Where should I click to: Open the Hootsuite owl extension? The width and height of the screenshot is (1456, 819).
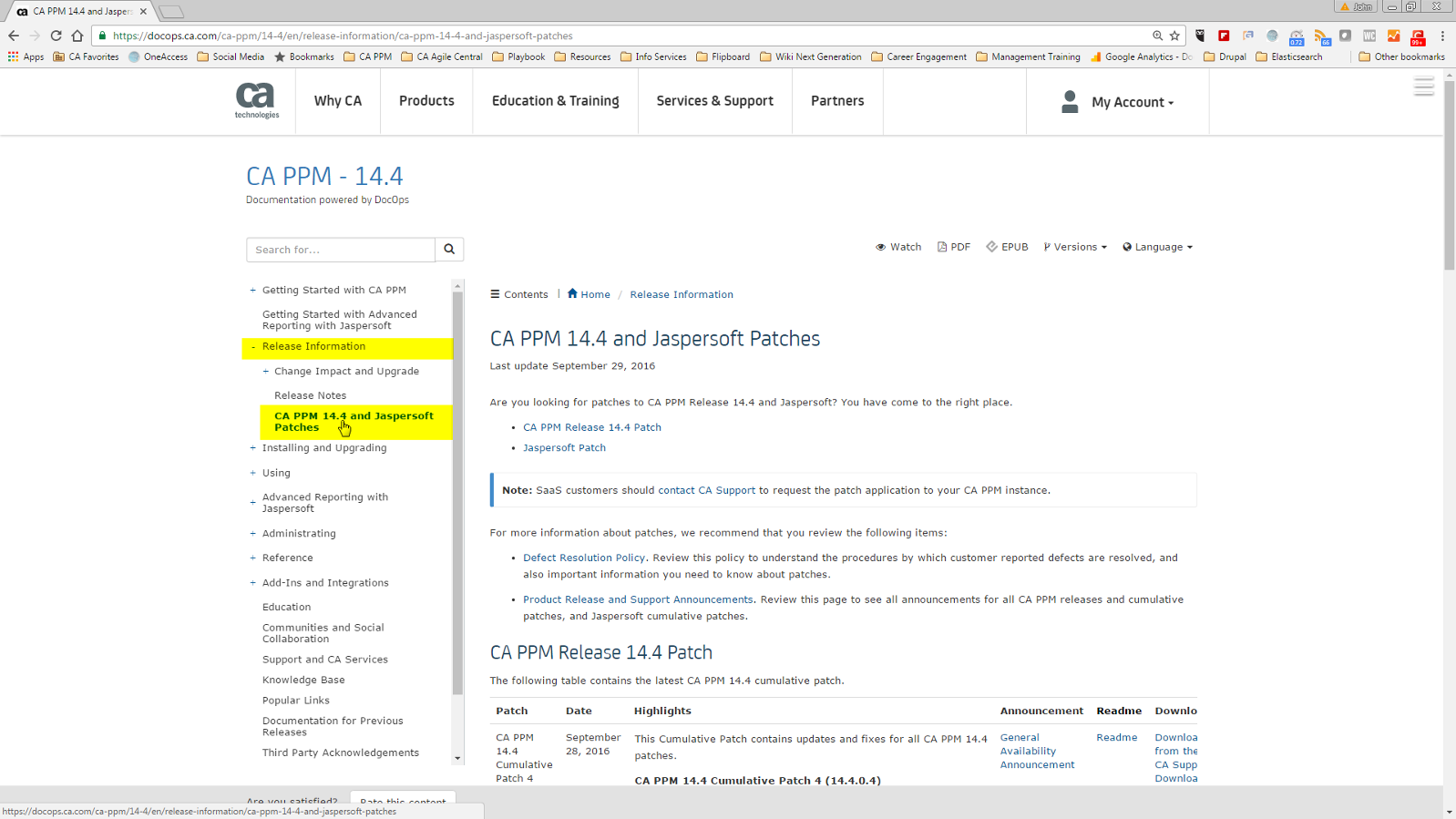pyautogui.click(x=1200, y=36)
